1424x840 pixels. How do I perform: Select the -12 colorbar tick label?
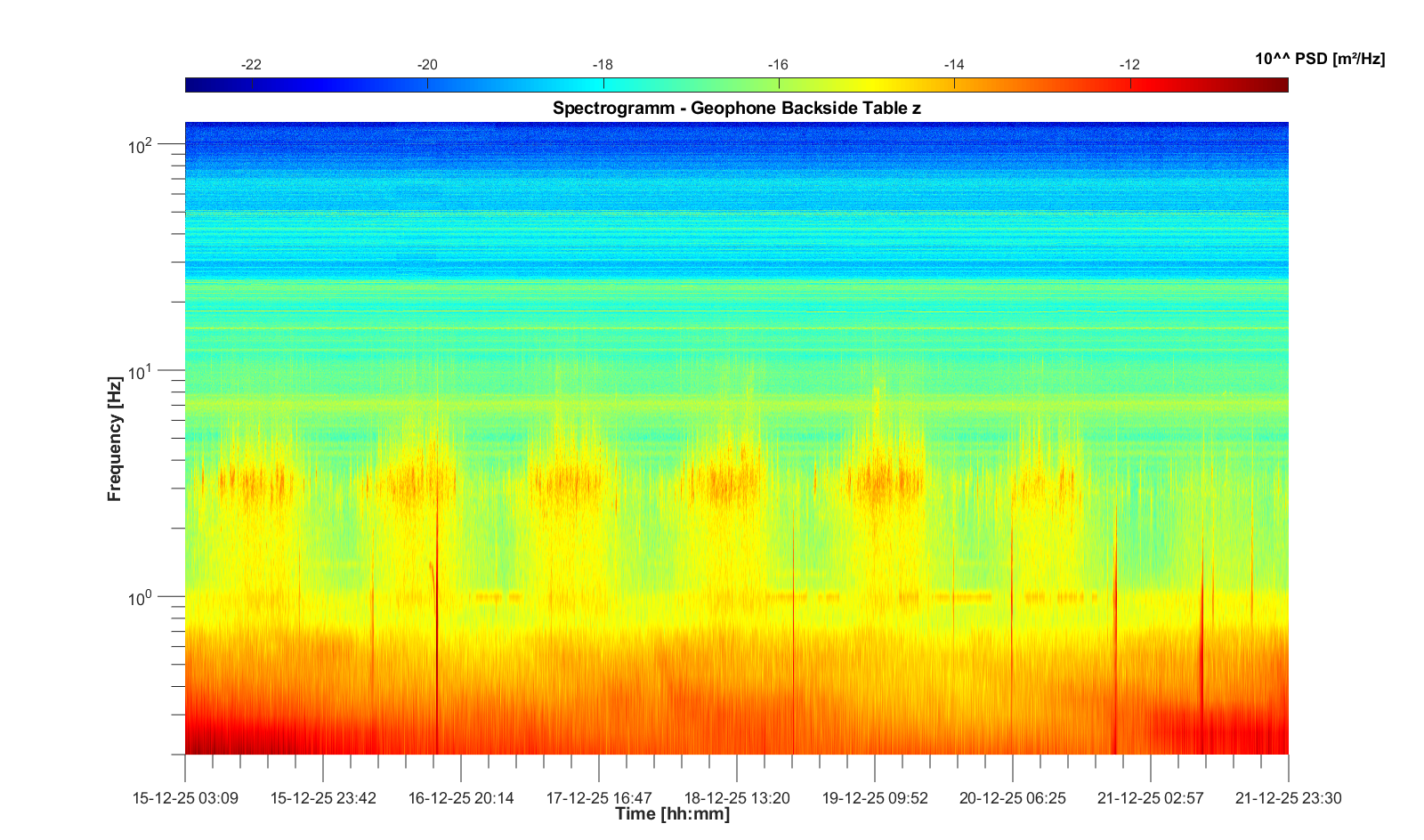click(1129, 65)
